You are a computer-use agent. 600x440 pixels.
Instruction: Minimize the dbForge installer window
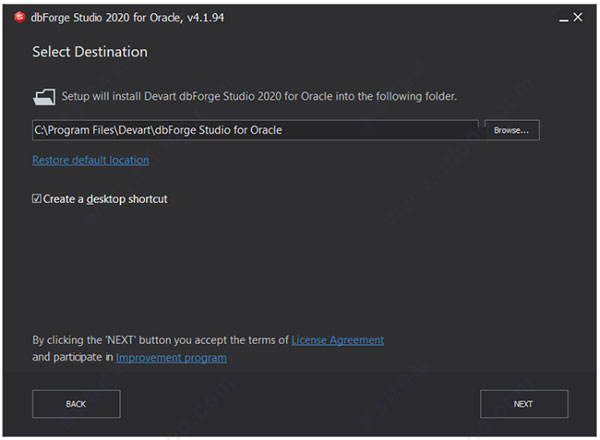[x=563, y=18]
